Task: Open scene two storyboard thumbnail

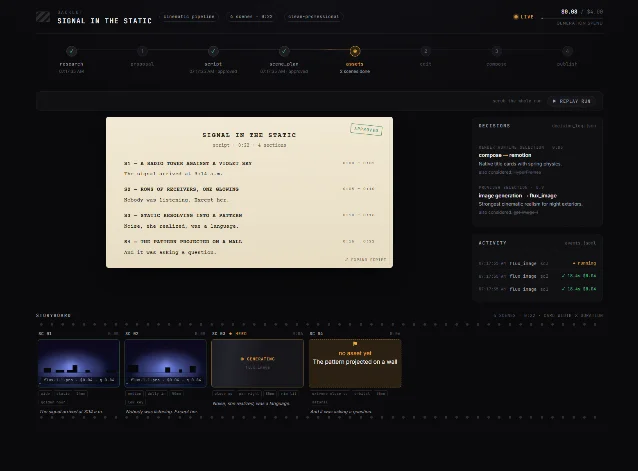Action: tap(165, 363)
